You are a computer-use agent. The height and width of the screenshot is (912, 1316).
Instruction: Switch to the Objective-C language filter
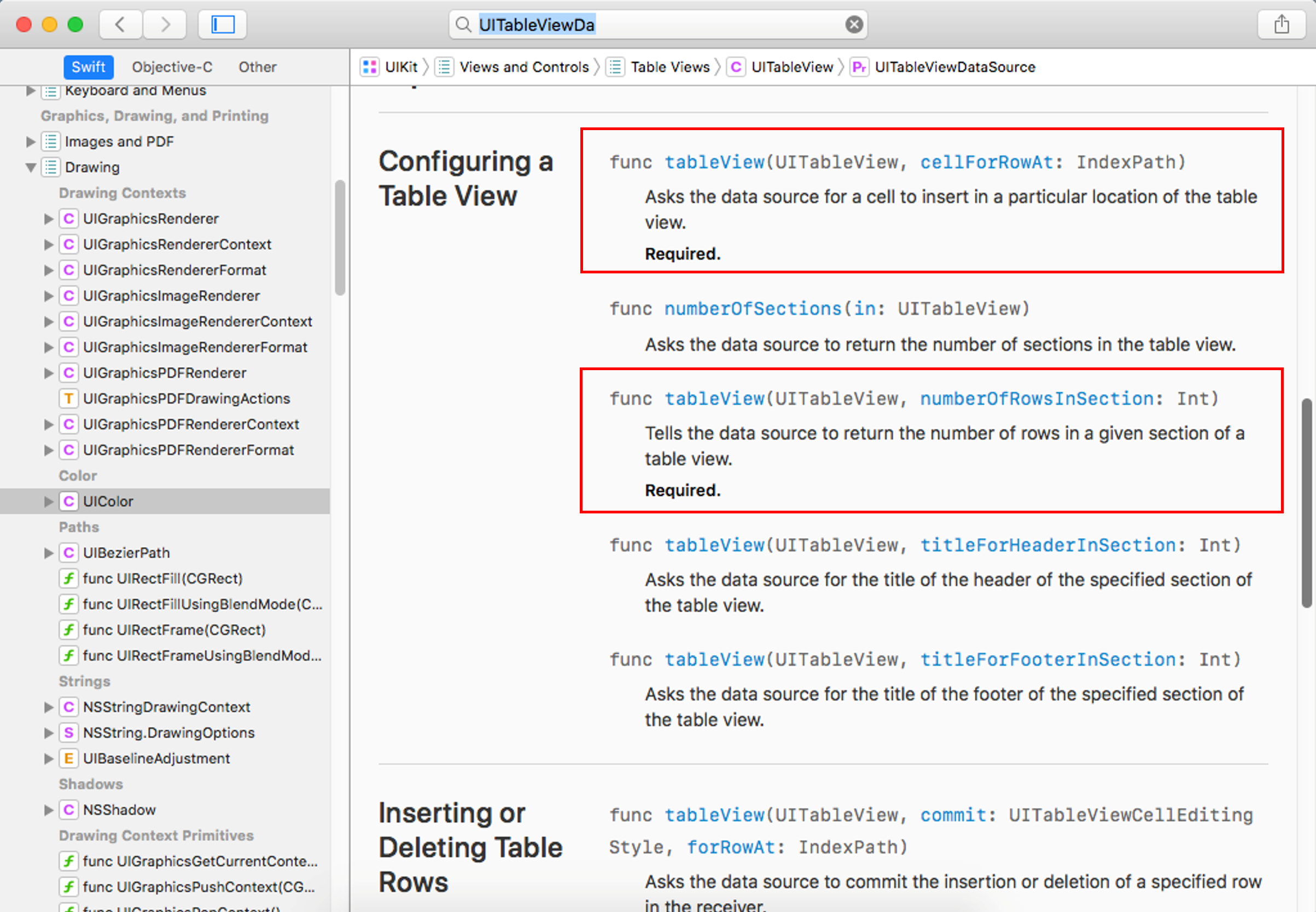click(172, 67)
